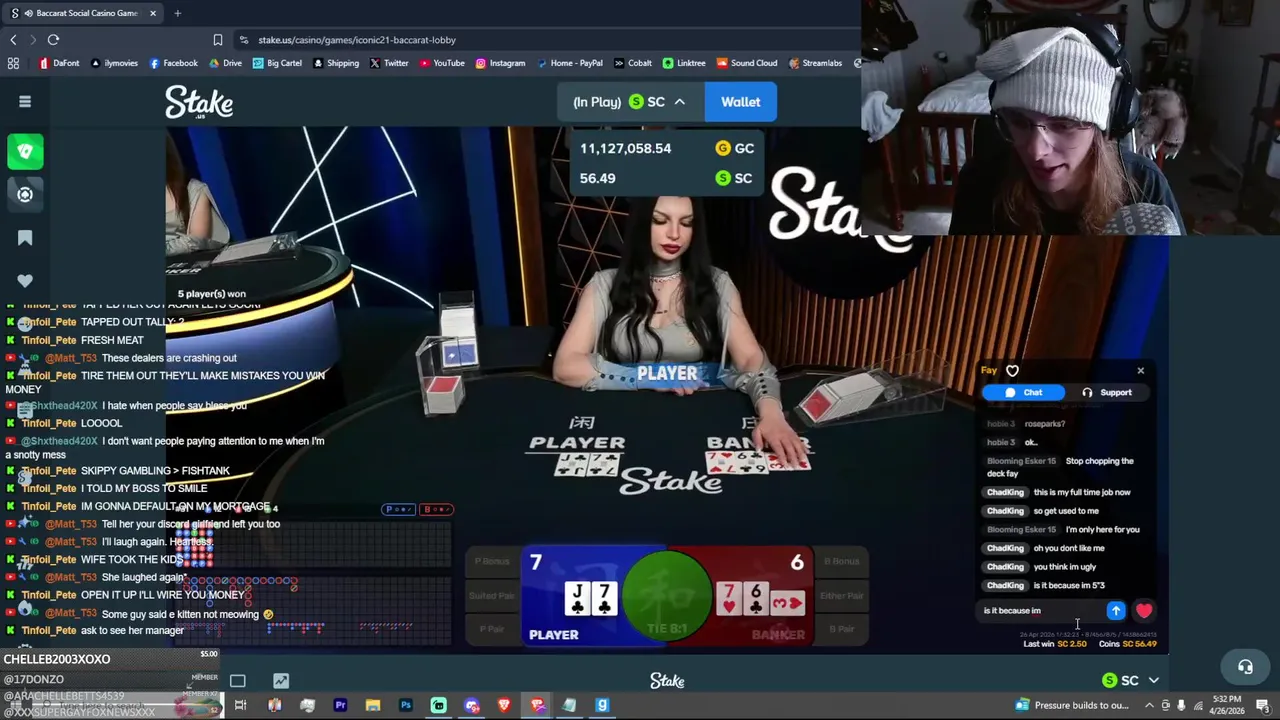Image resolution: width=1280 pixels, height=720 pixels.
Task: Switch to the Chat tab
Action: (1023, 393)
